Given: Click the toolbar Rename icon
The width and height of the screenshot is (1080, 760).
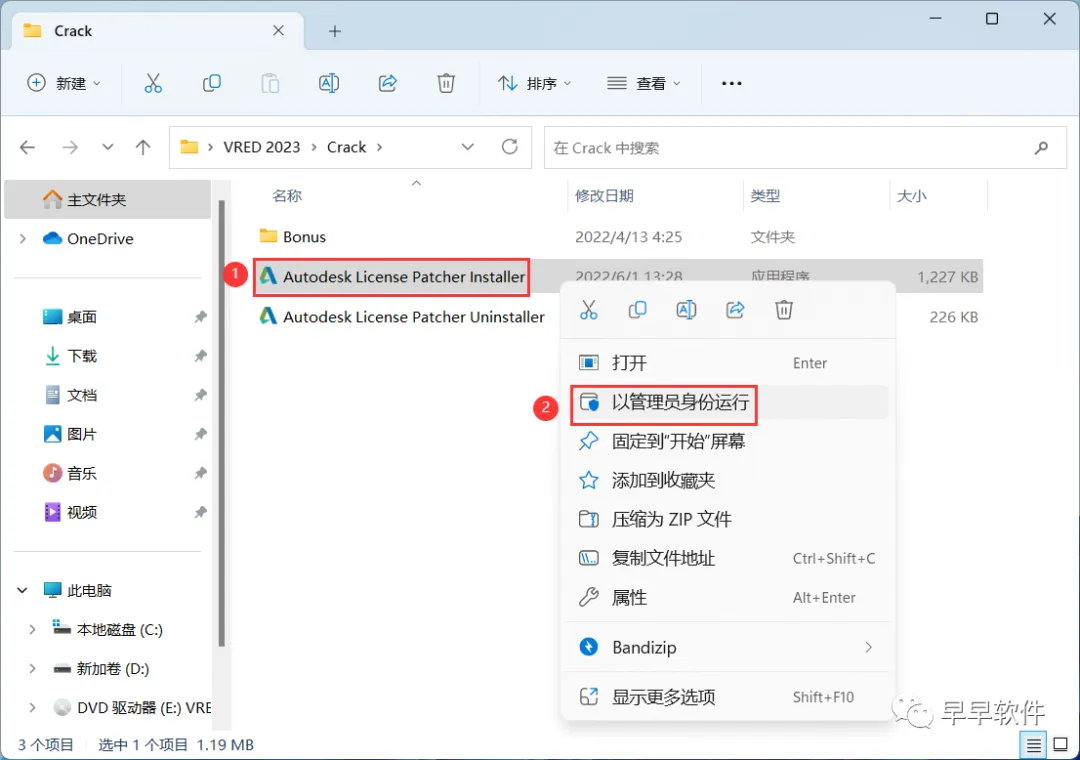Looking at the screenshot, I should click(329, 83).
